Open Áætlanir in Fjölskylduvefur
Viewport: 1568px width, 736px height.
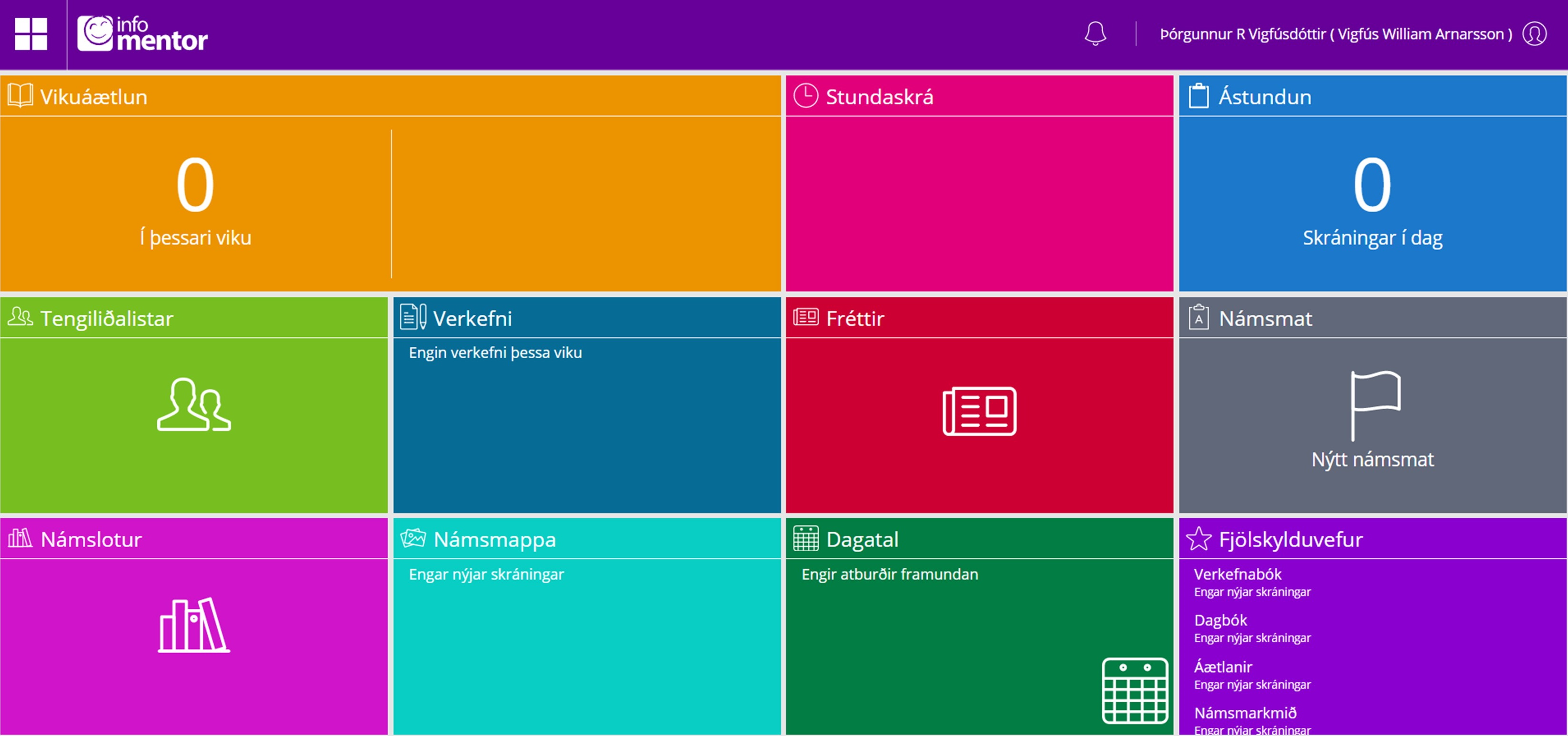pyautogui.click(x=1223, y=666)
